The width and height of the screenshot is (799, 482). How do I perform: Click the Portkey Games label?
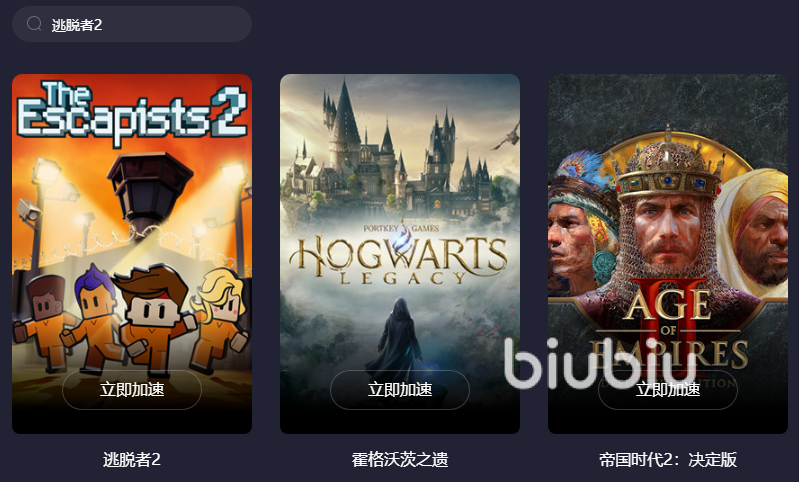point(401,228)
